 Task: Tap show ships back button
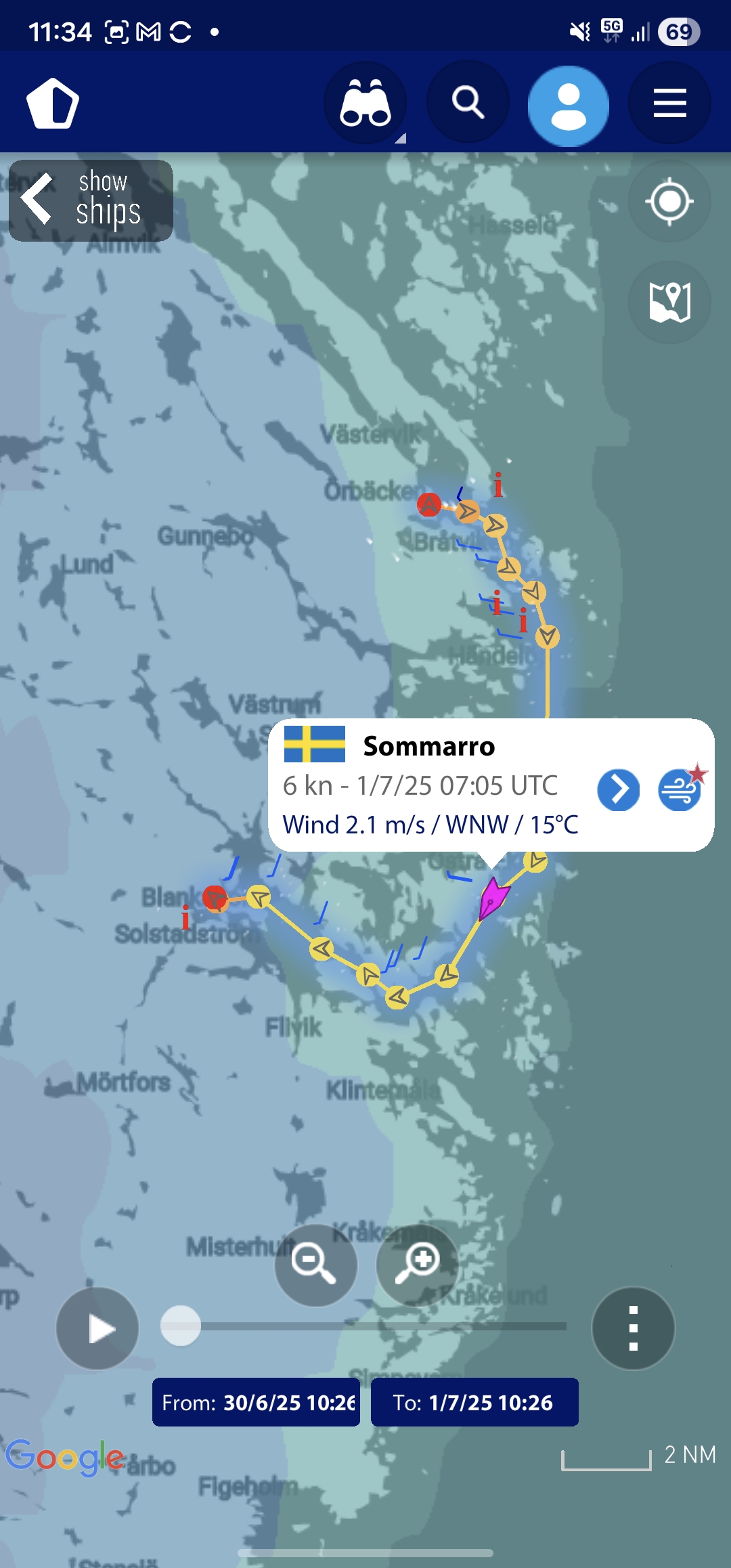[x=91, y=200]
